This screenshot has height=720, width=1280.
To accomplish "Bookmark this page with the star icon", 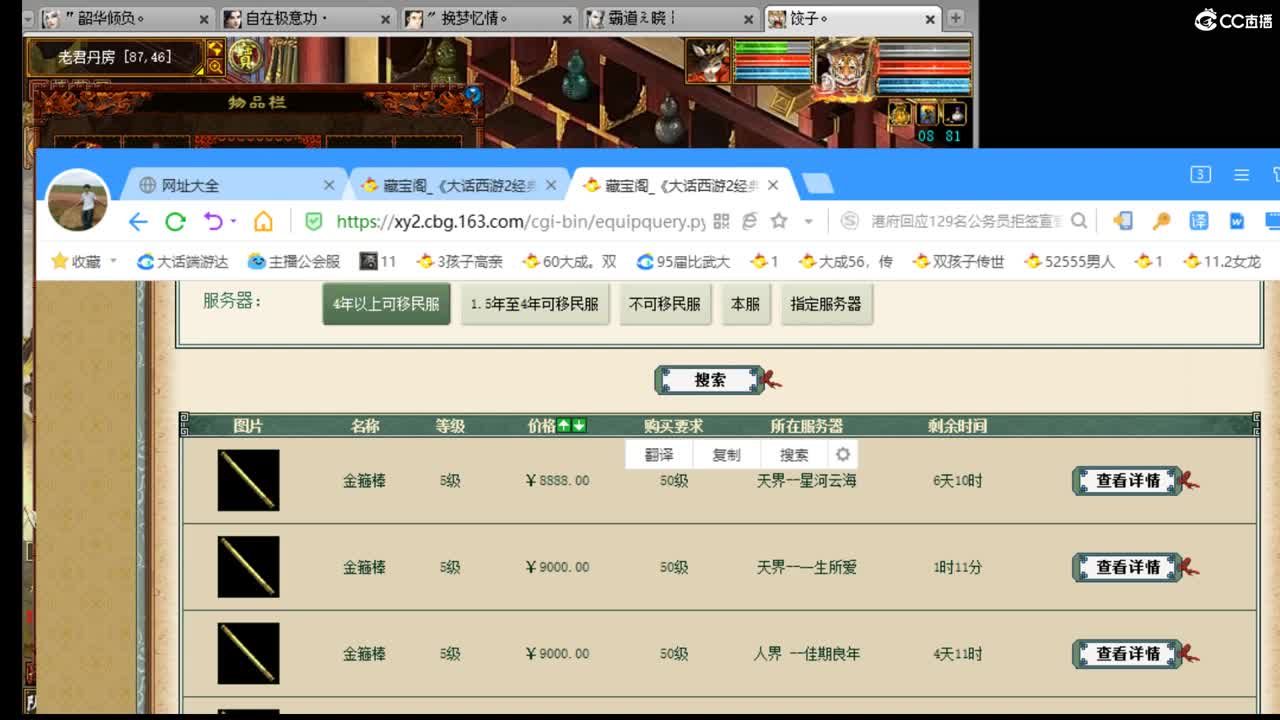I will [779, 221].
